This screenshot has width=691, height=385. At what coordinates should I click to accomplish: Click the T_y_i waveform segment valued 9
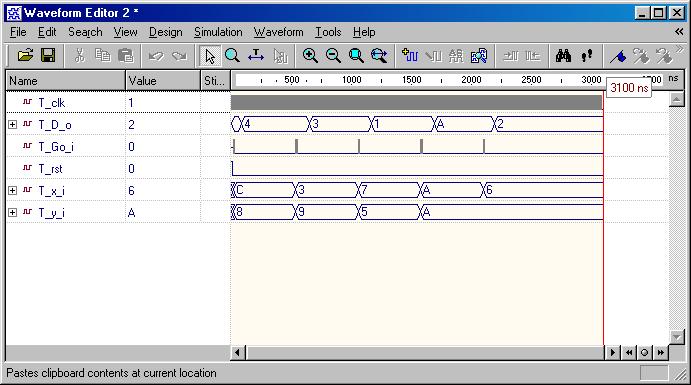(327, 212)
